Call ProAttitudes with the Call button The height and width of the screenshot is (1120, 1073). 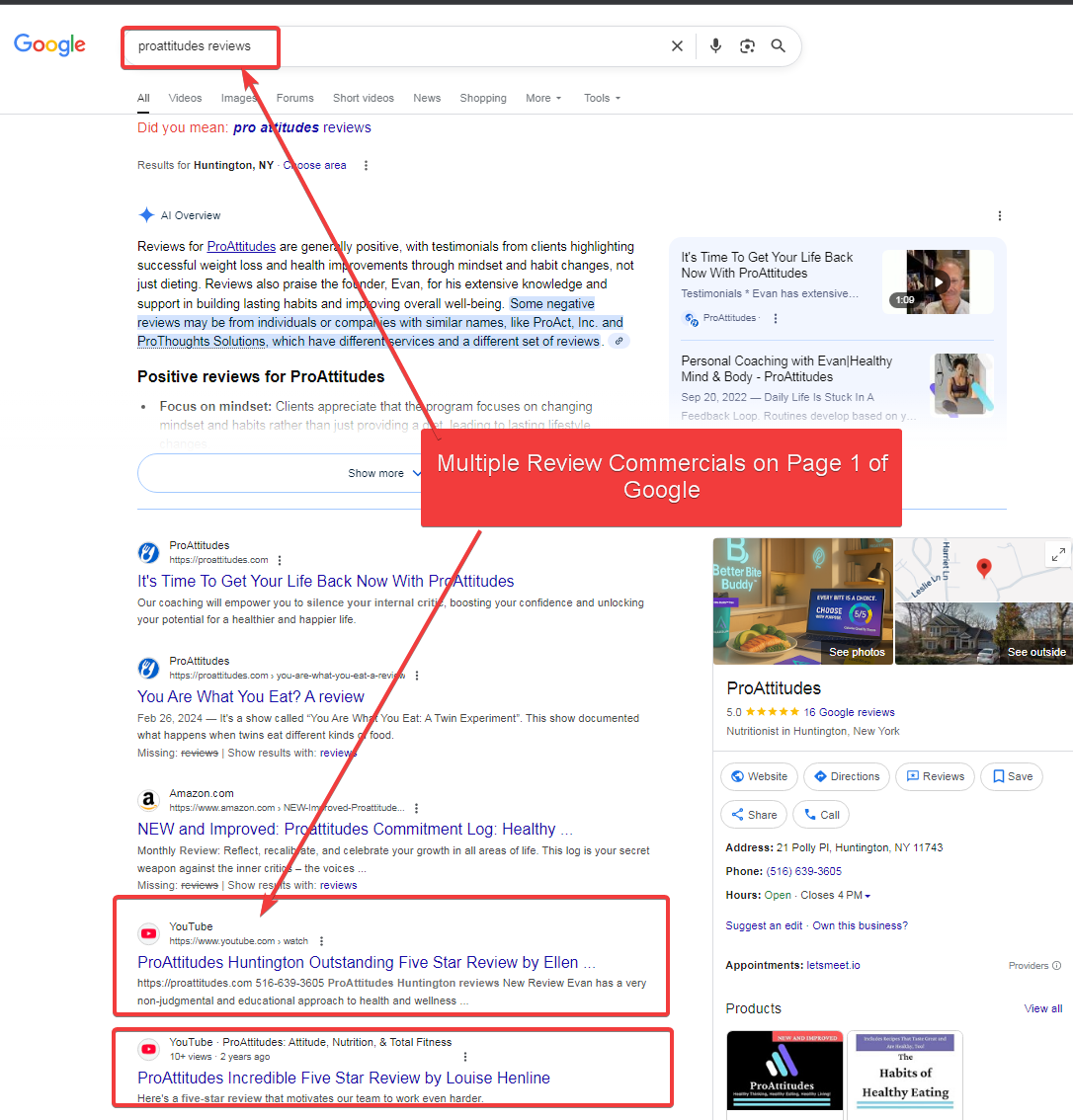click(821, 815)
